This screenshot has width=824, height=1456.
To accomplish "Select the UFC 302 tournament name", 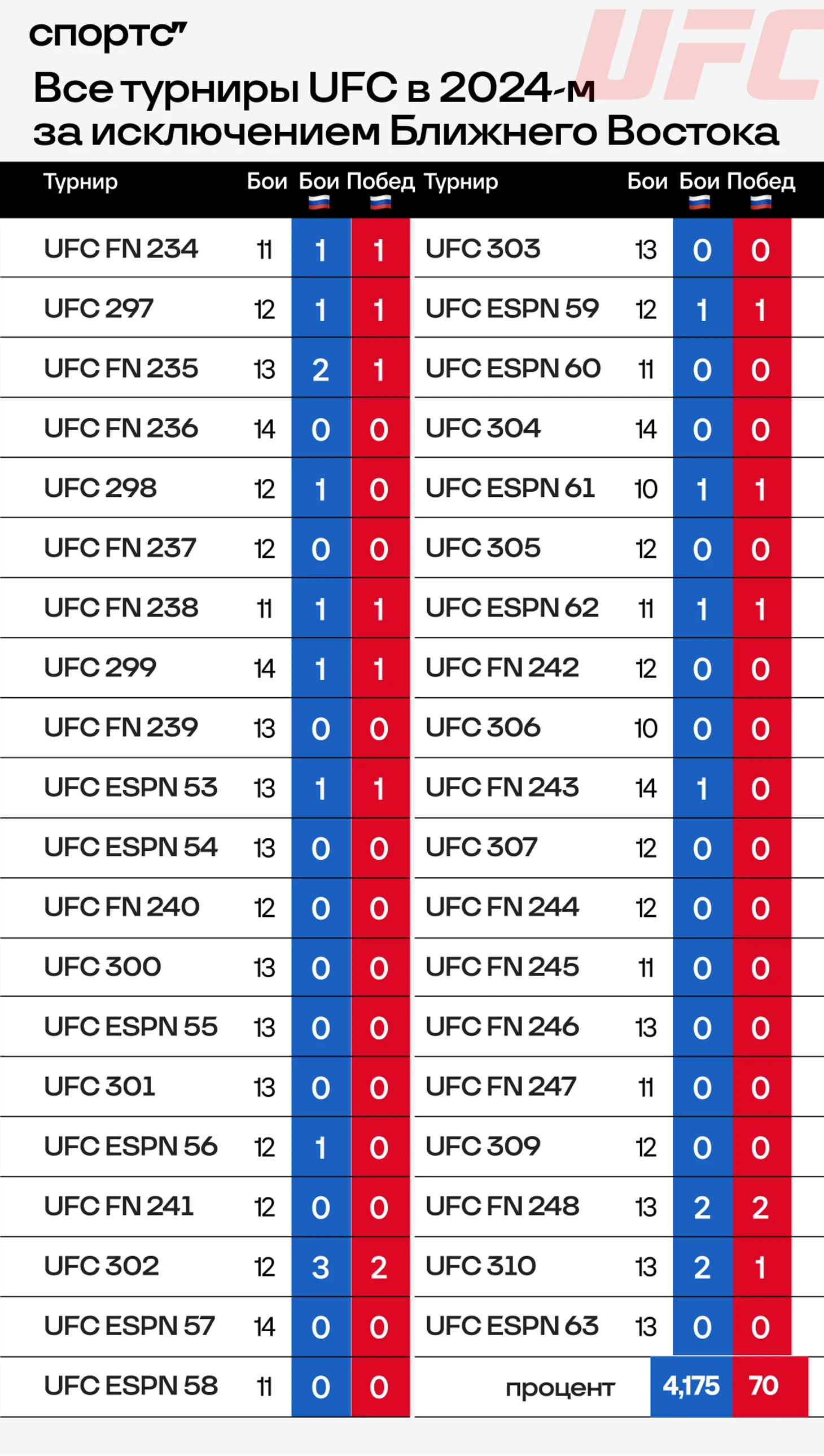I will [101, 1265].
